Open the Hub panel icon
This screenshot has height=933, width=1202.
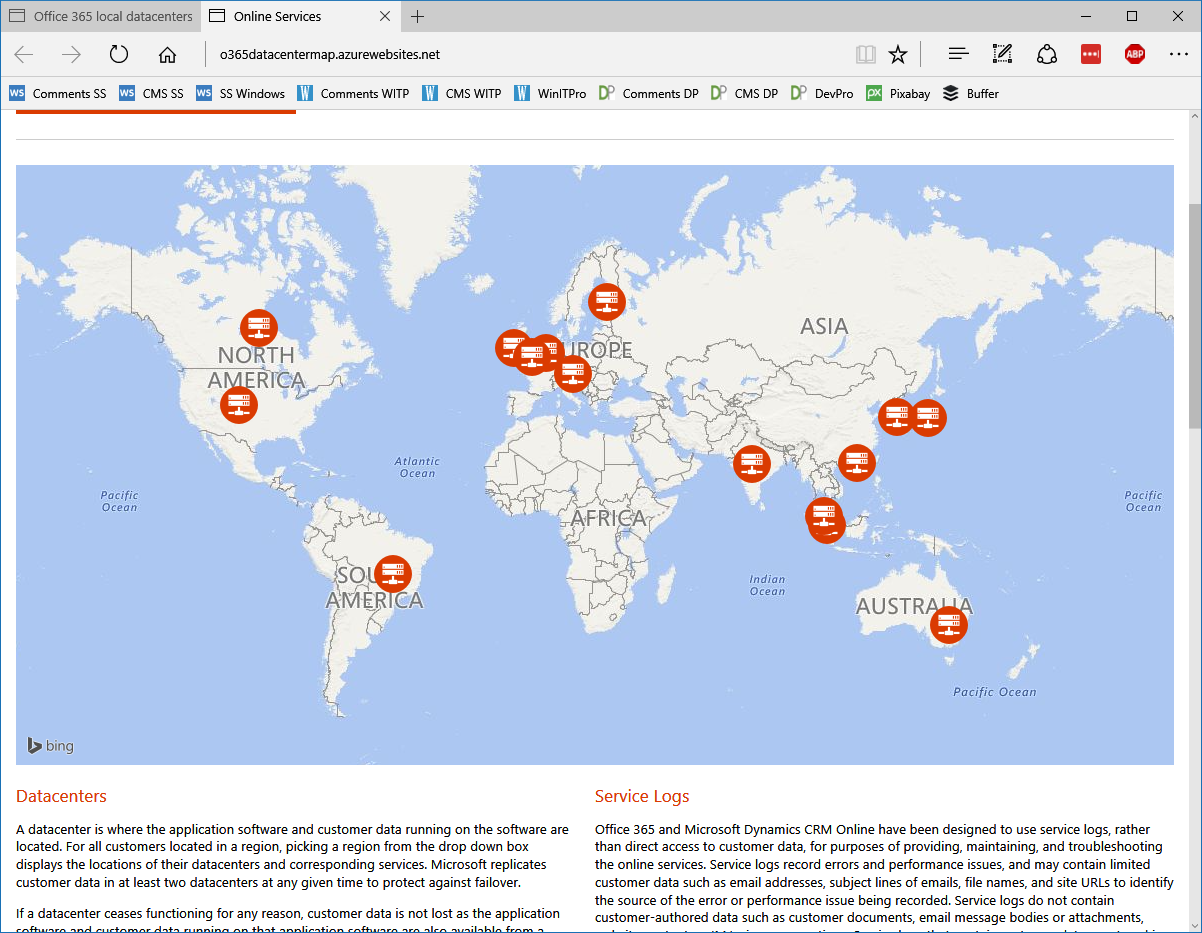[x=958, y=54]
